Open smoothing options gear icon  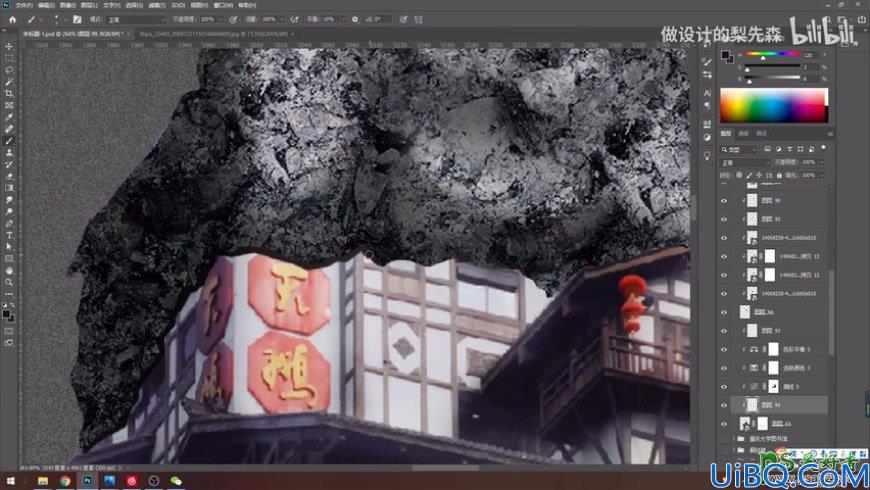(355, 19)
